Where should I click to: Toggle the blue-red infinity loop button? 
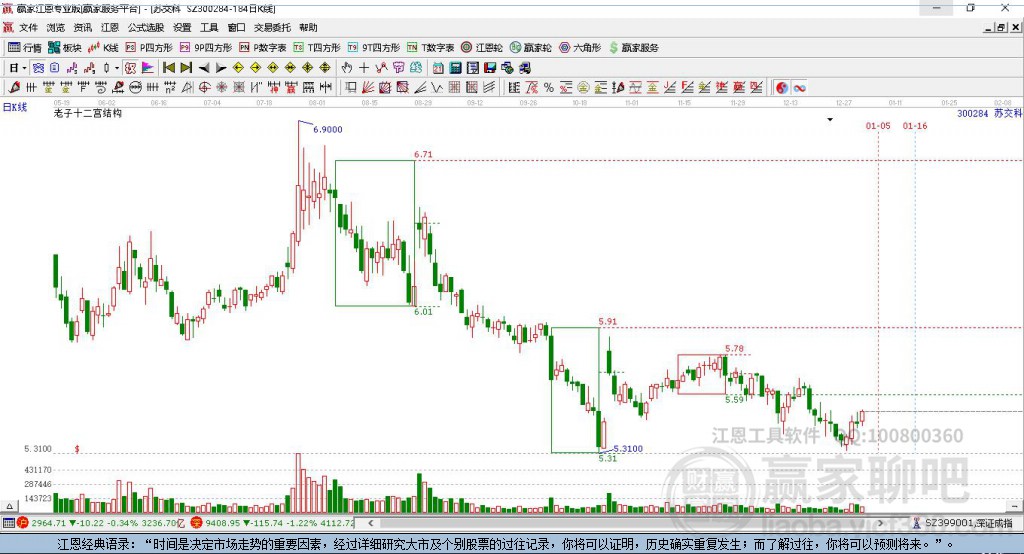[x=799, y=88]
